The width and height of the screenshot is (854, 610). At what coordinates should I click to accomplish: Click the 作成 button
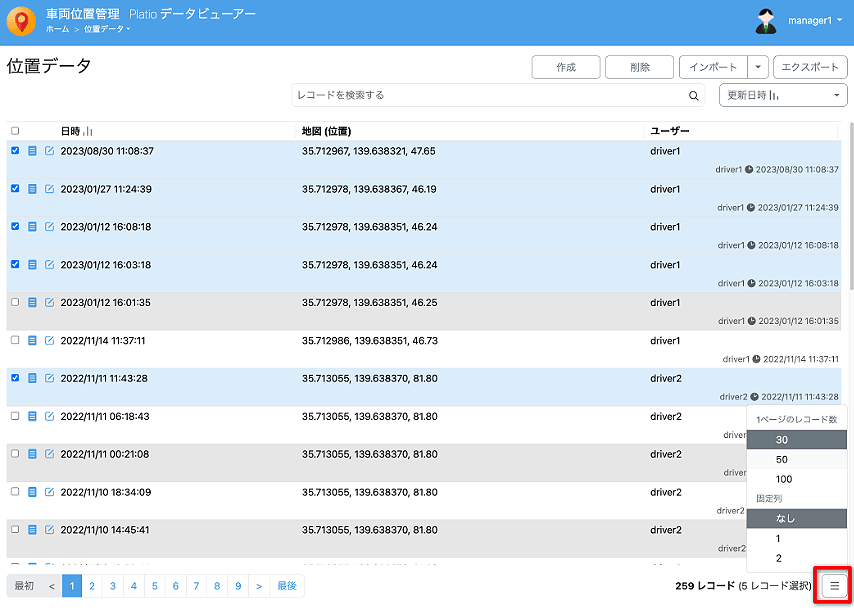coord(566,67)
